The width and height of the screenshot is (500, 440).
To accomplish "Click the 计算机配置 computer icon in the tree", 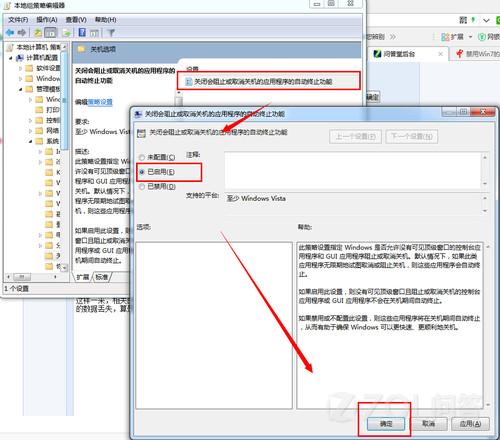I will (x=20, y=58).
